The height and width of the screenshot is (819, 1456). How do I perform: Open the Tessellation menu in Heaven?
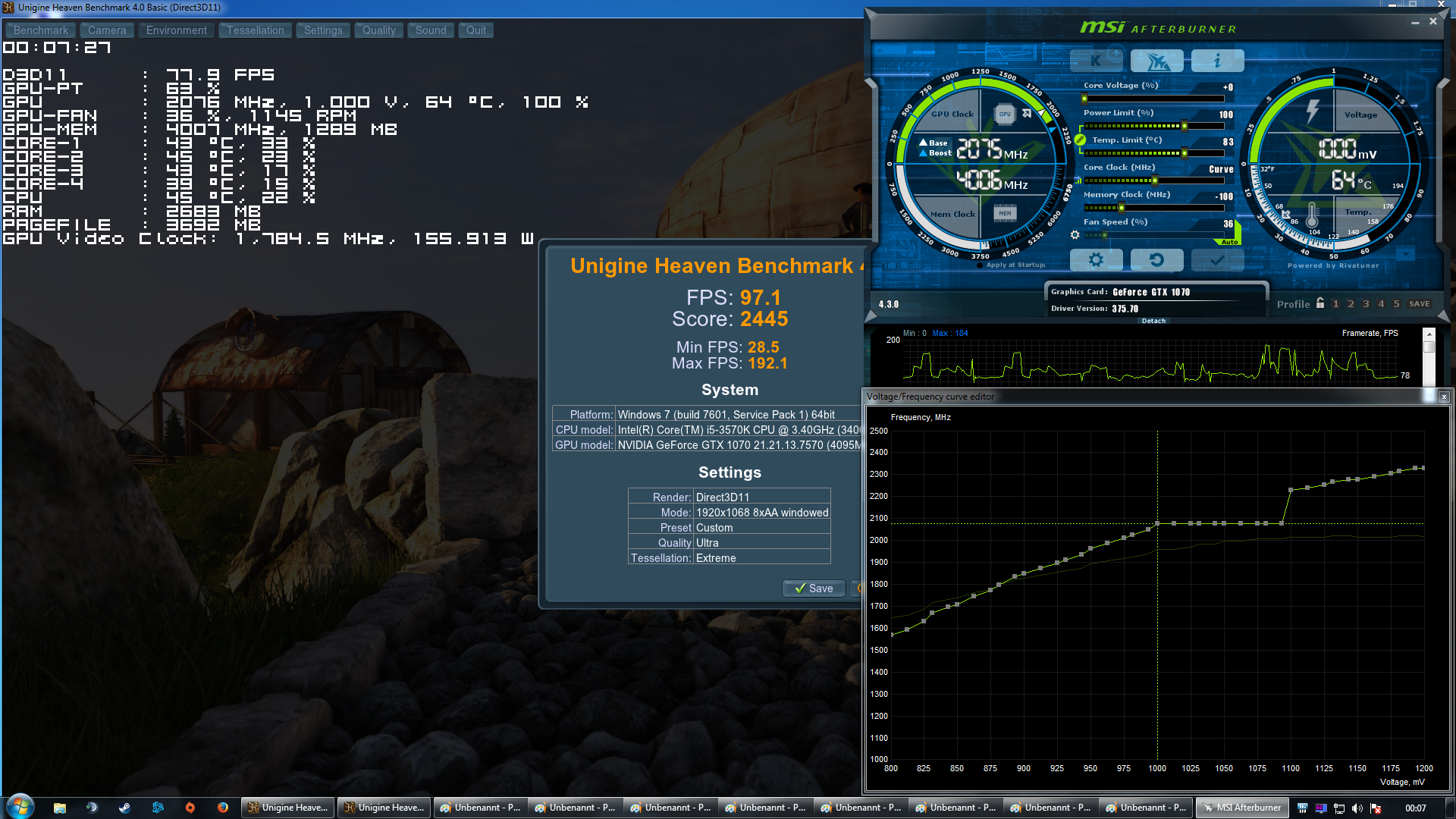point(255,30)
